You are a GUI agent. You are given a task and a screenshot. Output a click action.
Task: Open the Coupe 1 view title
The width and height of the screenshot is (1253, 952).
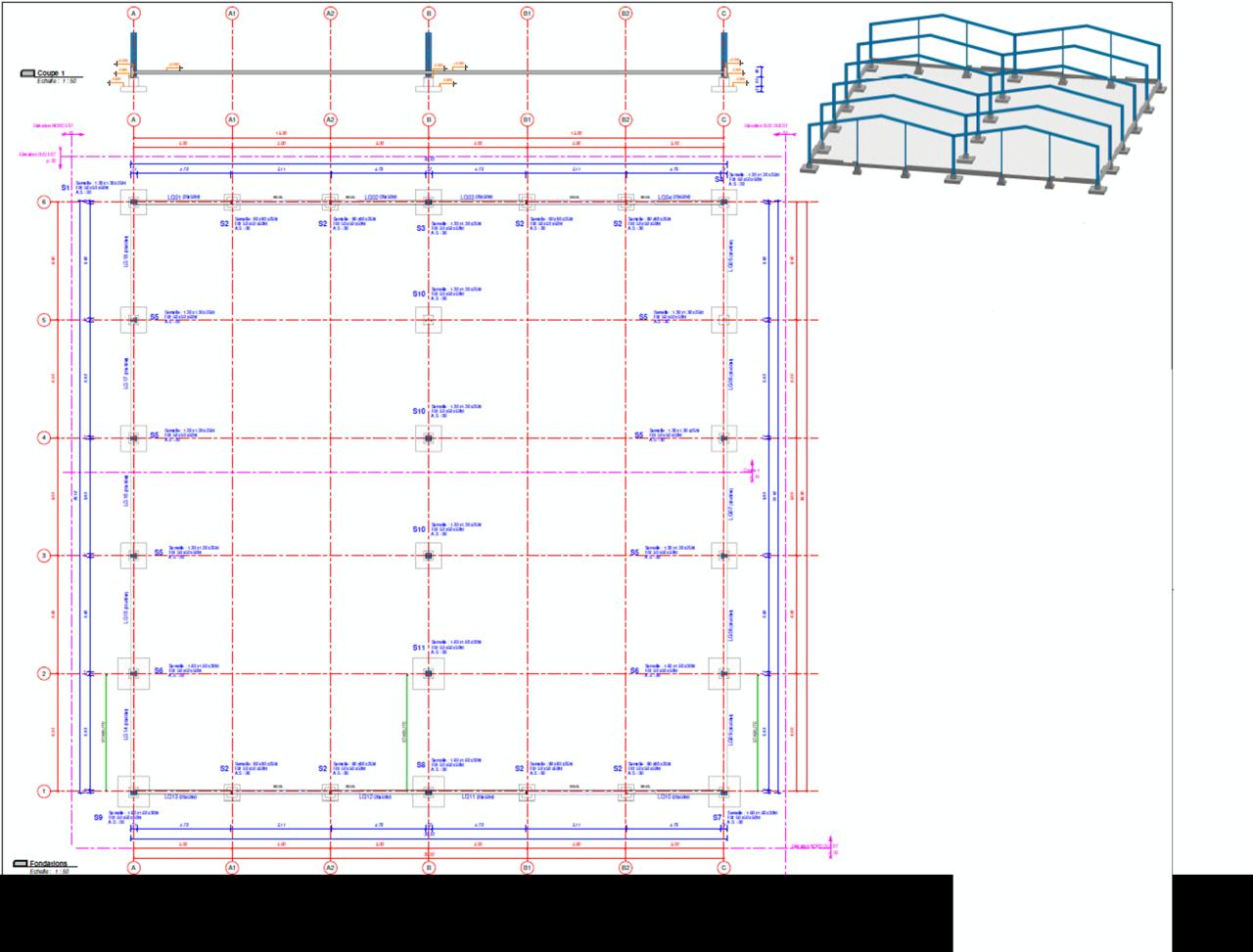coord(49,73)
